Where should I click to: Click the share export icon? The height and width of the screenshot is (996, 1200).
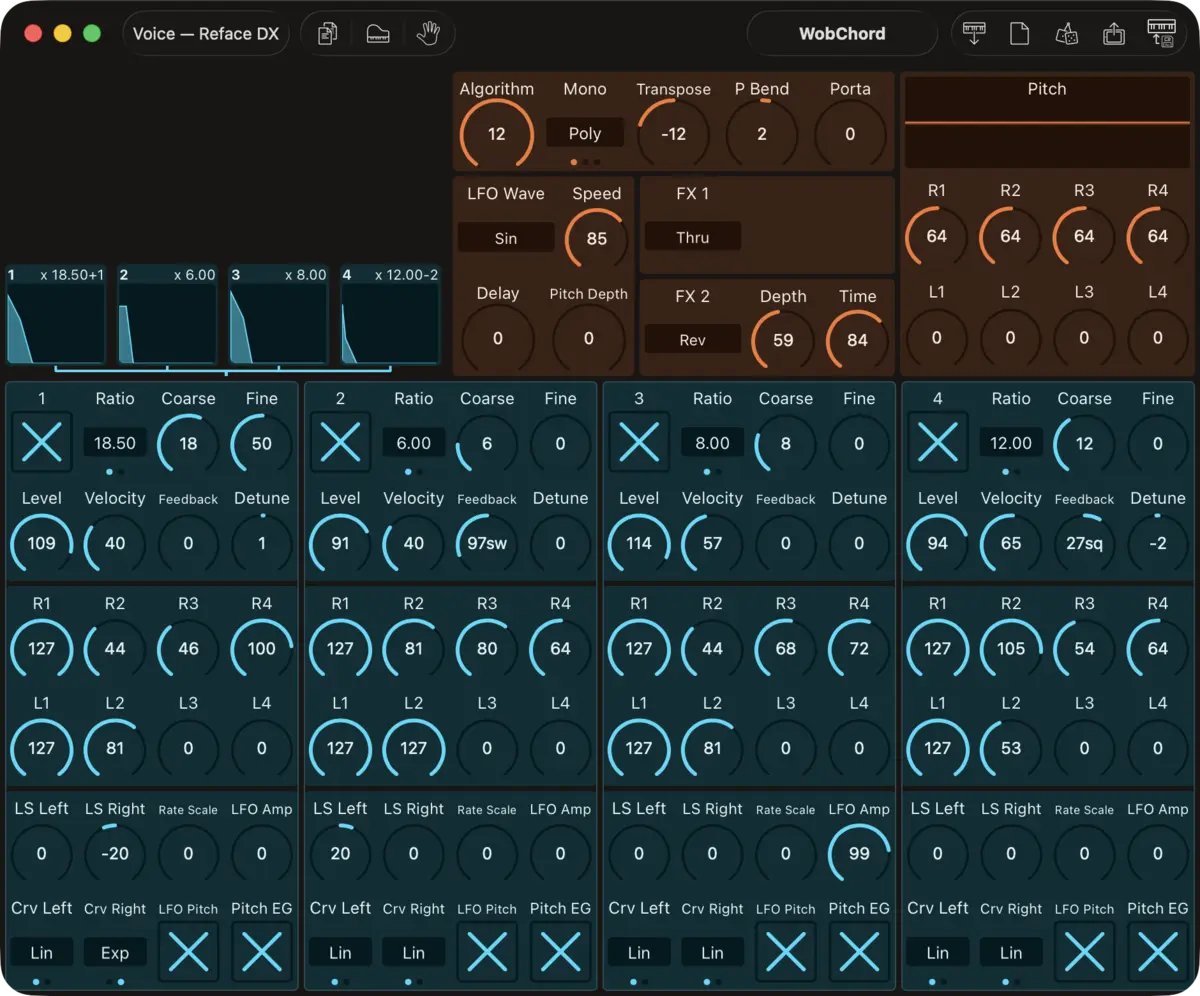click(1113, 34)
